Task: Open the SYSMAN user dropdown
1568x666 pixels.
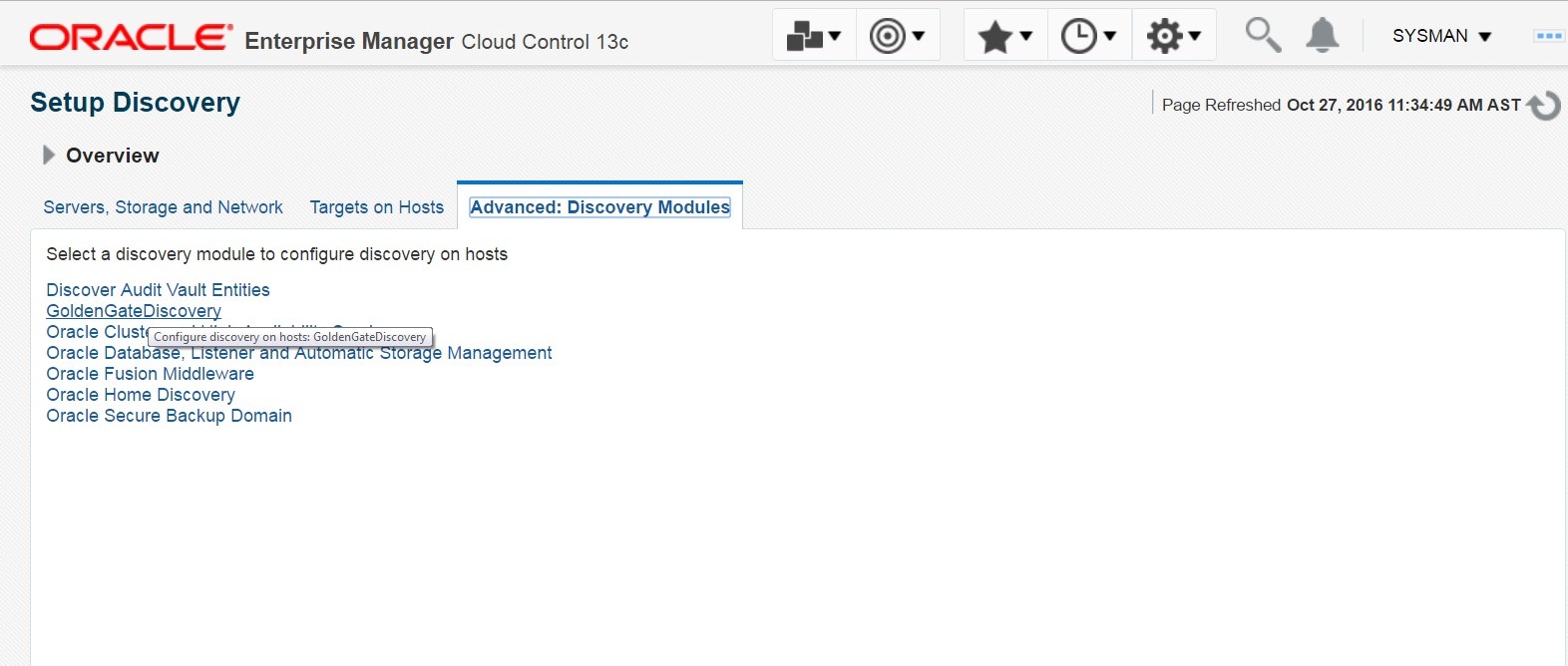Action: coord(1441,36)
